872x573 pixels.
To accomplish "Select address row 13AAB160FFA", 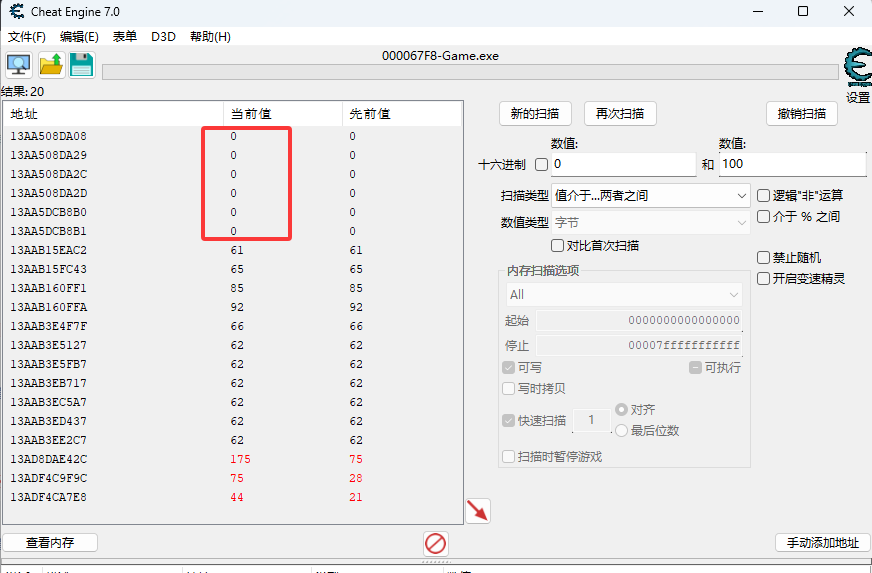I will (x=233, y=307).
